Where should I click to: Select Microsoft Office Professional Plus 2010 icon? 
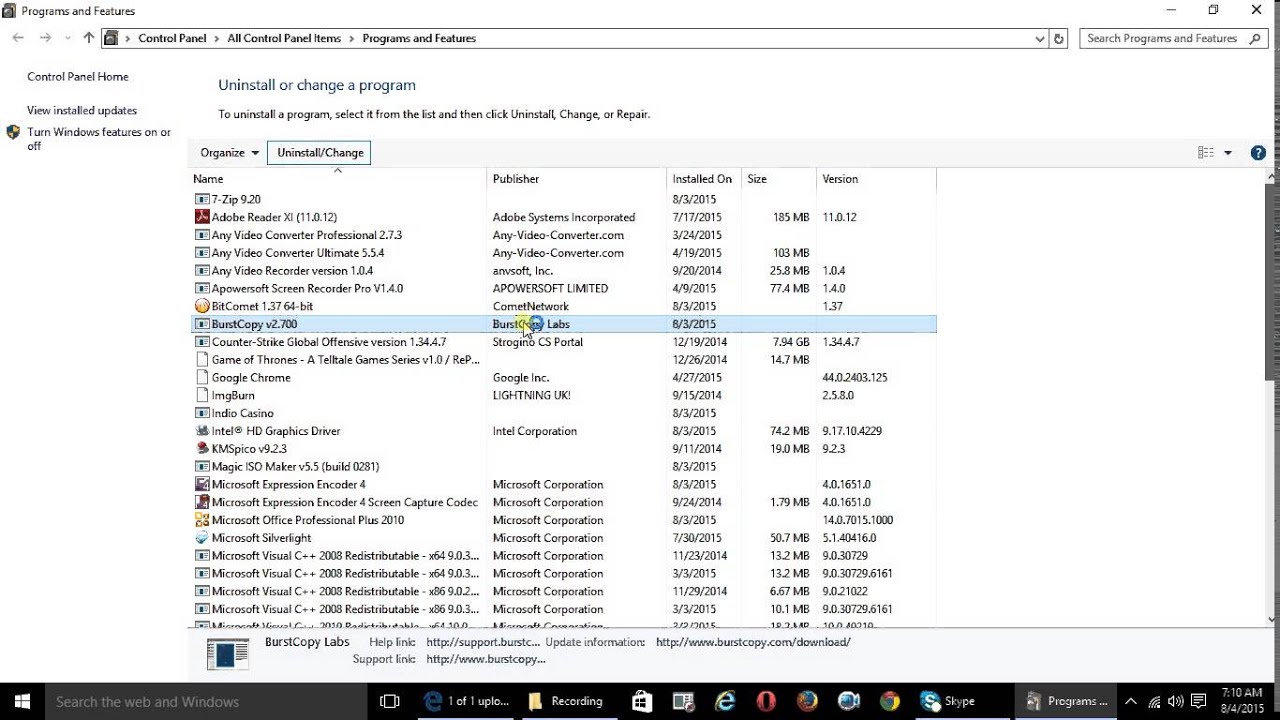tap(202, 520)
